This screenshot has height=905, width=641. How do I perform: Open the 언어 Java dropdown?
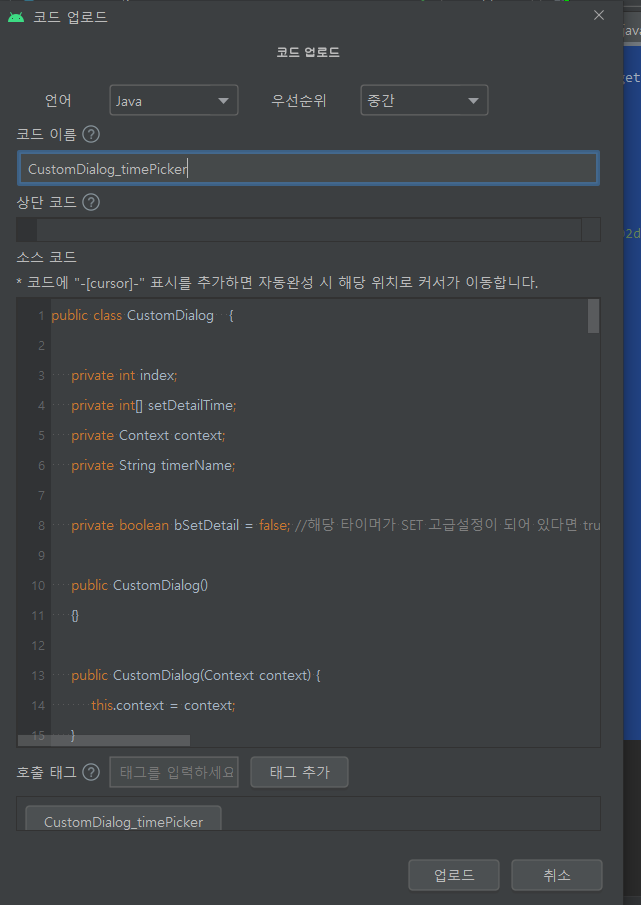click(x=174, y=100)
